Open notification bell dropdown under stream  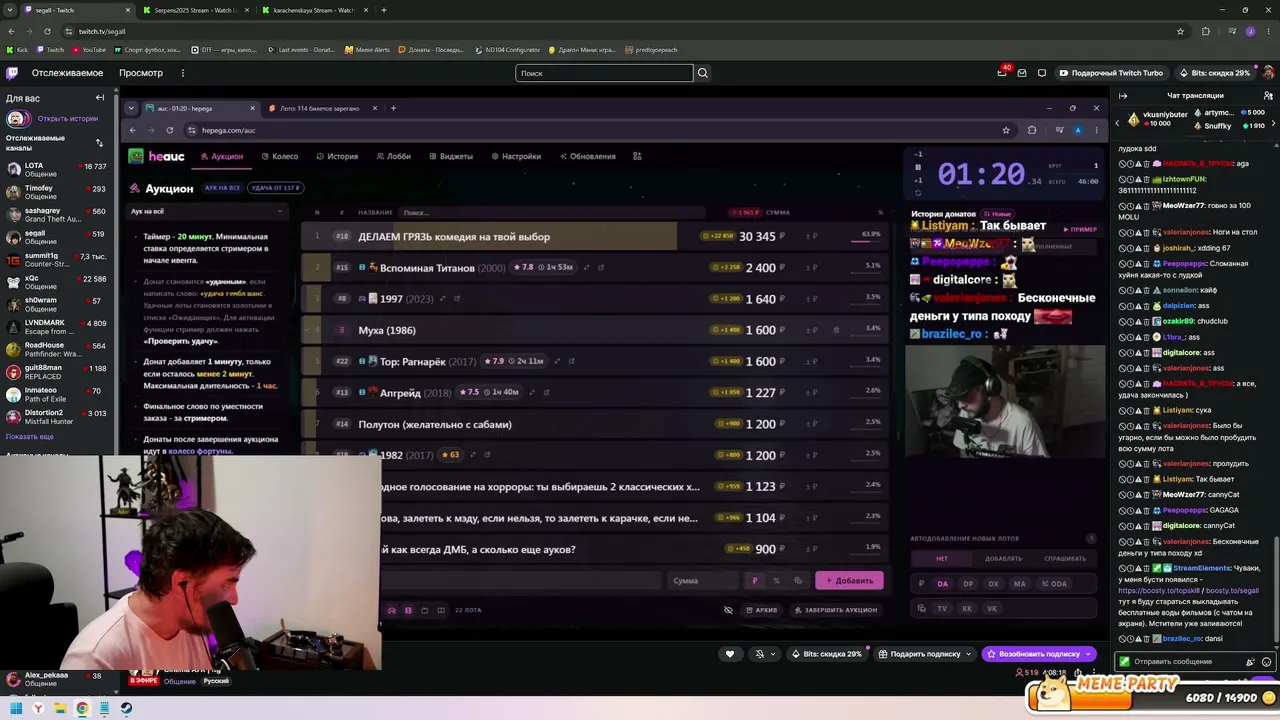(x=763, y=654)
